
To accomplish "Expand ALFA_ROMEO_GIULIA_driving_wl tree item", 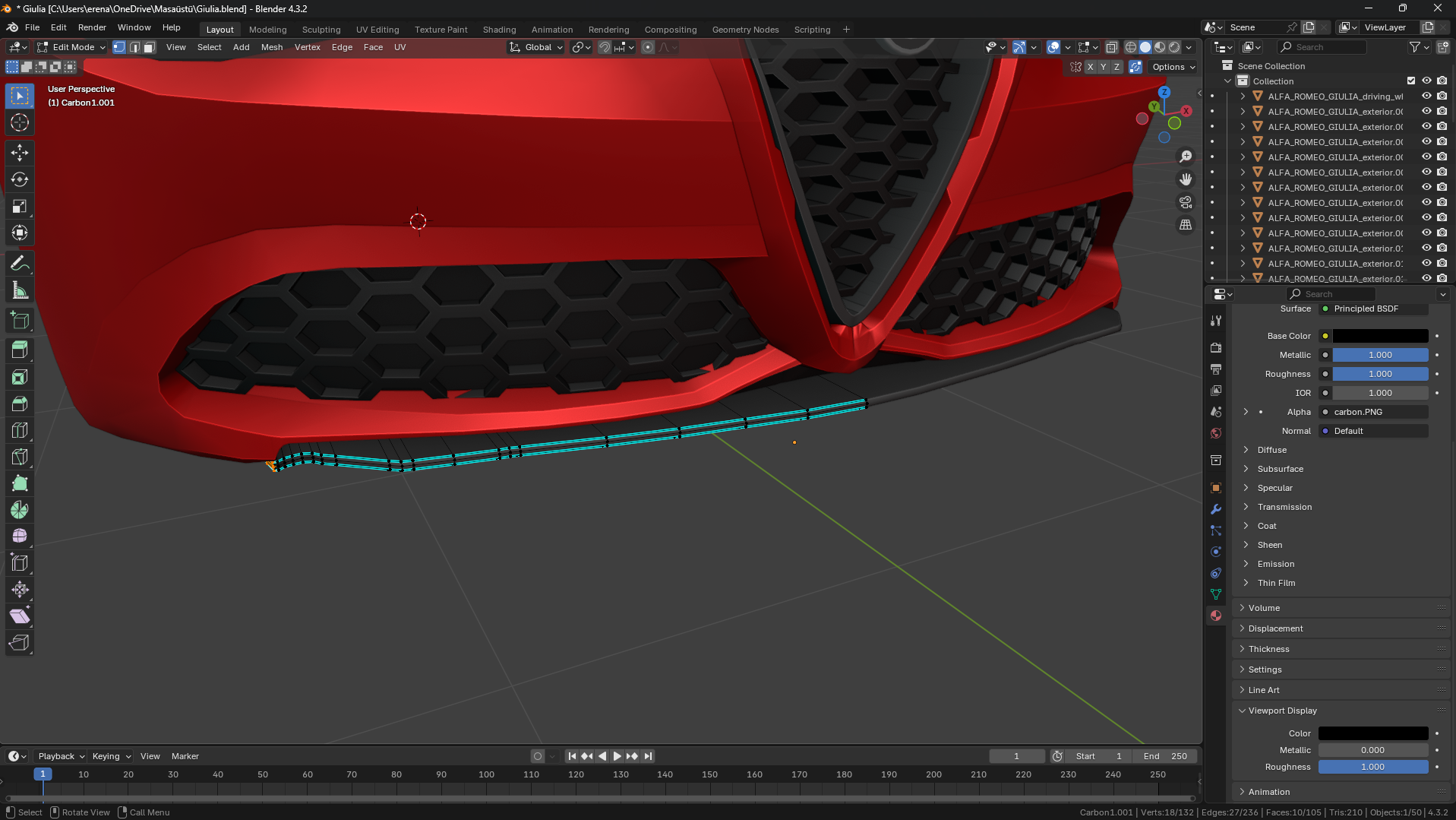I will 1243,97.
